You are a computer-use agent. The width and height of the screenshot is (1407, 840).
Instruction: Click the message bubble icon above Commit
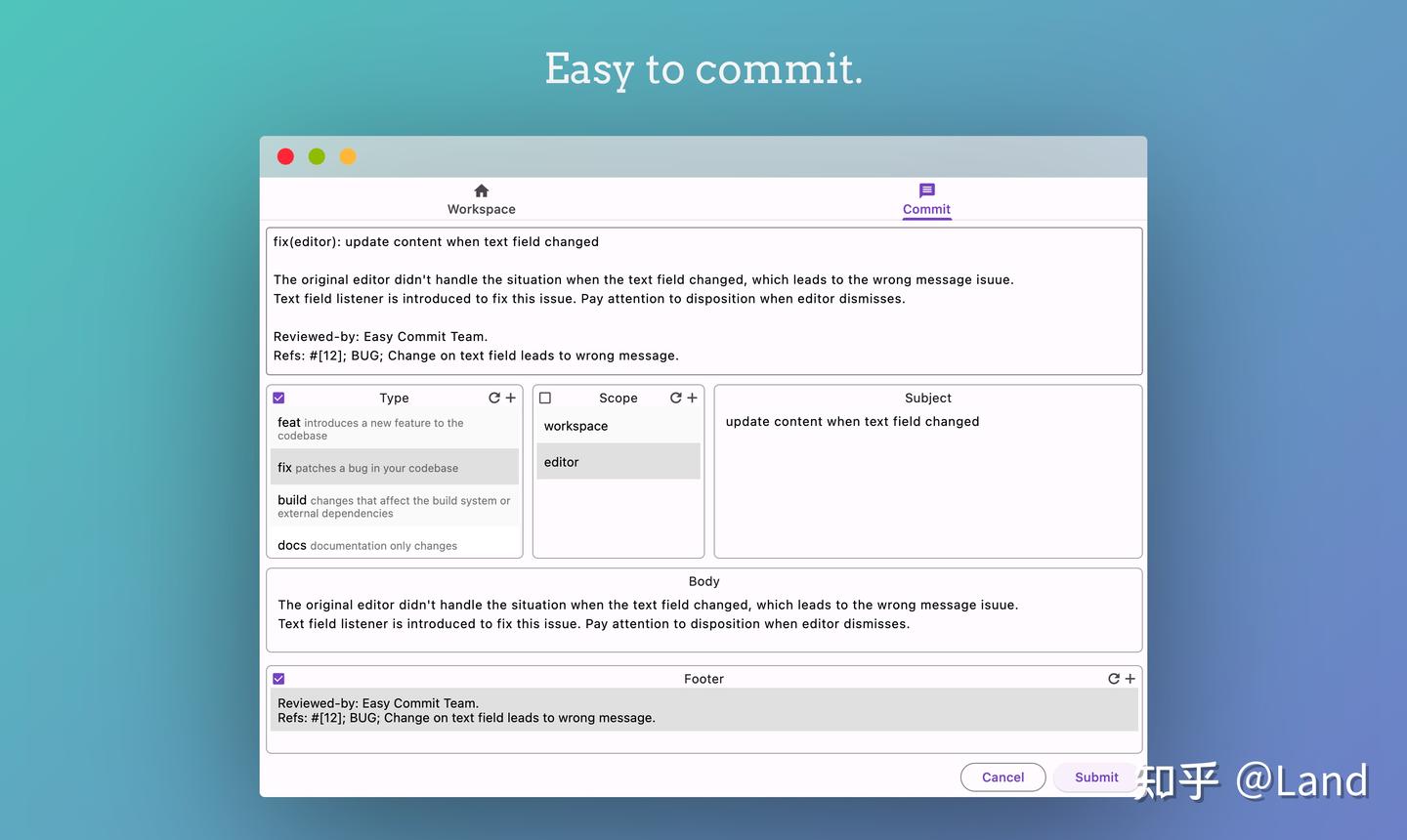[x=926, y=190]
